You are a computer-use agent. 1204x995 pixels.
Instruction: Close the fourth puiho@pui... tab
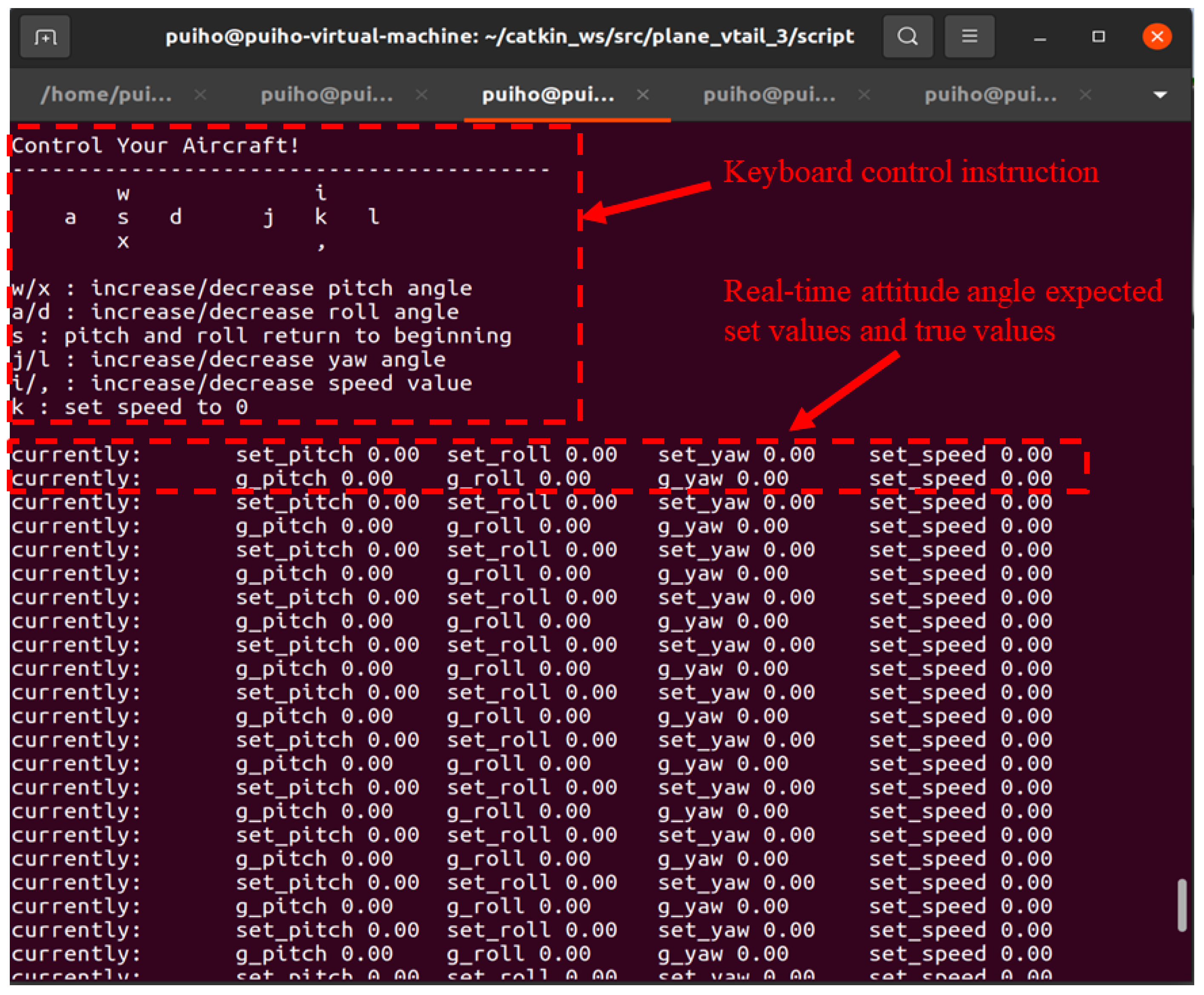coord(864,94)
